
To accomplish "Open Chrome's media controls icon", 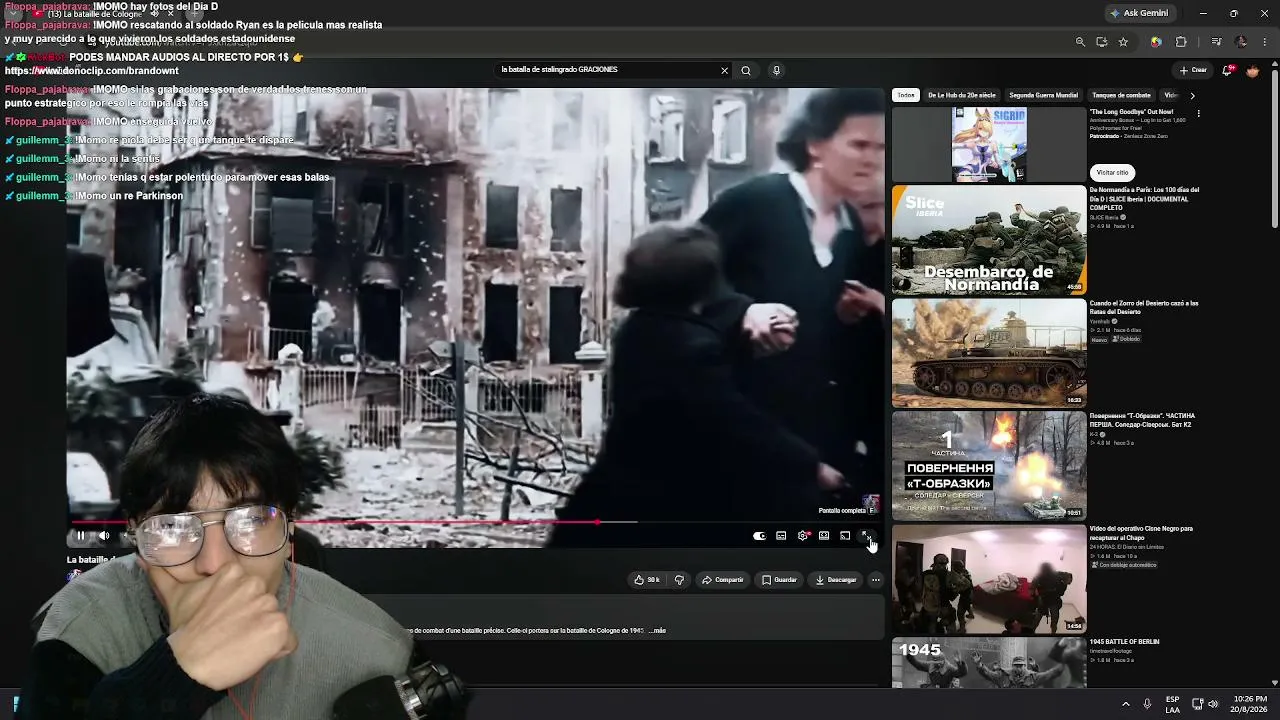I will 1216,42.
